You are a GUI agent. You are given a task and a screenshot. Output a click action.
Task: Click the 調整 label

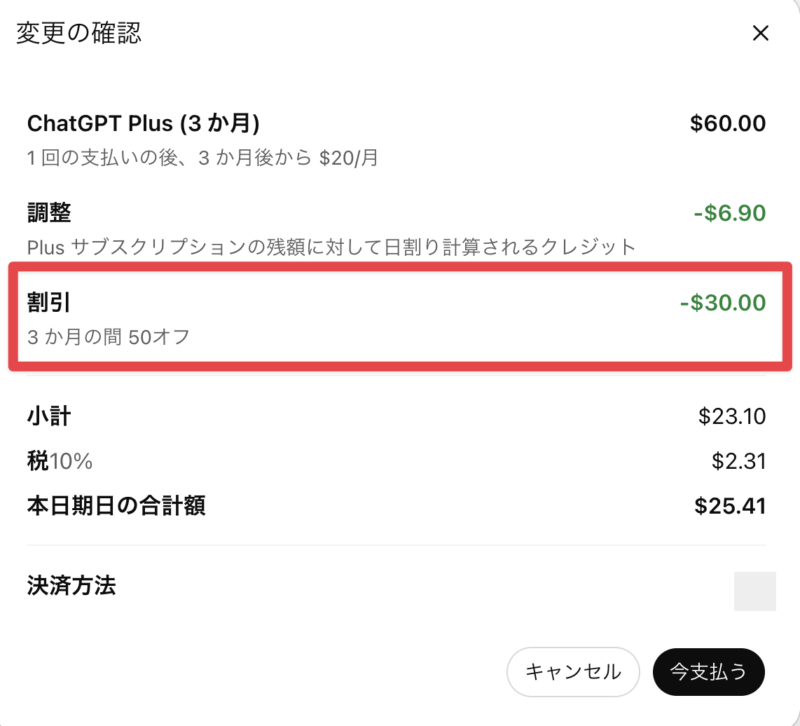(x=49, y=212)
